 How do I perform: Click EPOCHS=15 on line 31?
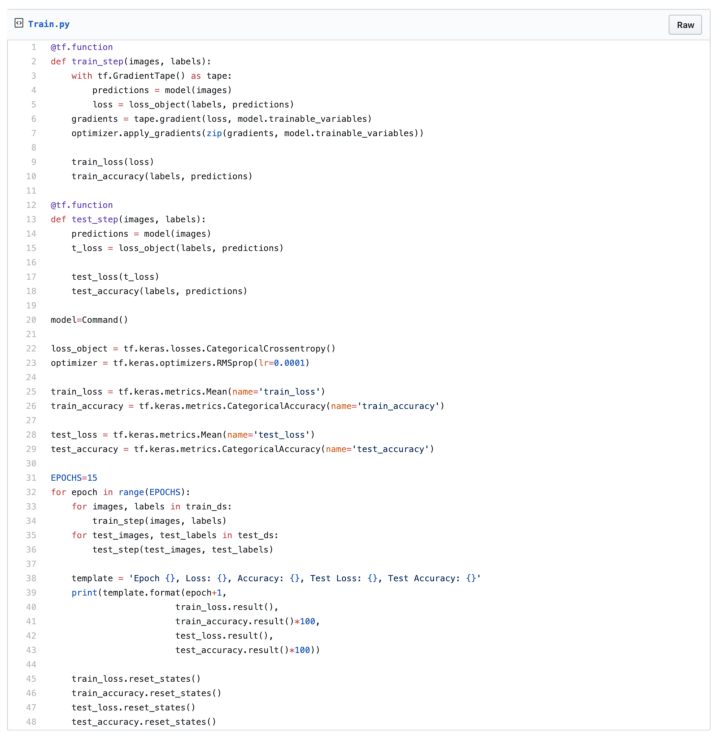[x=74, y=478]
